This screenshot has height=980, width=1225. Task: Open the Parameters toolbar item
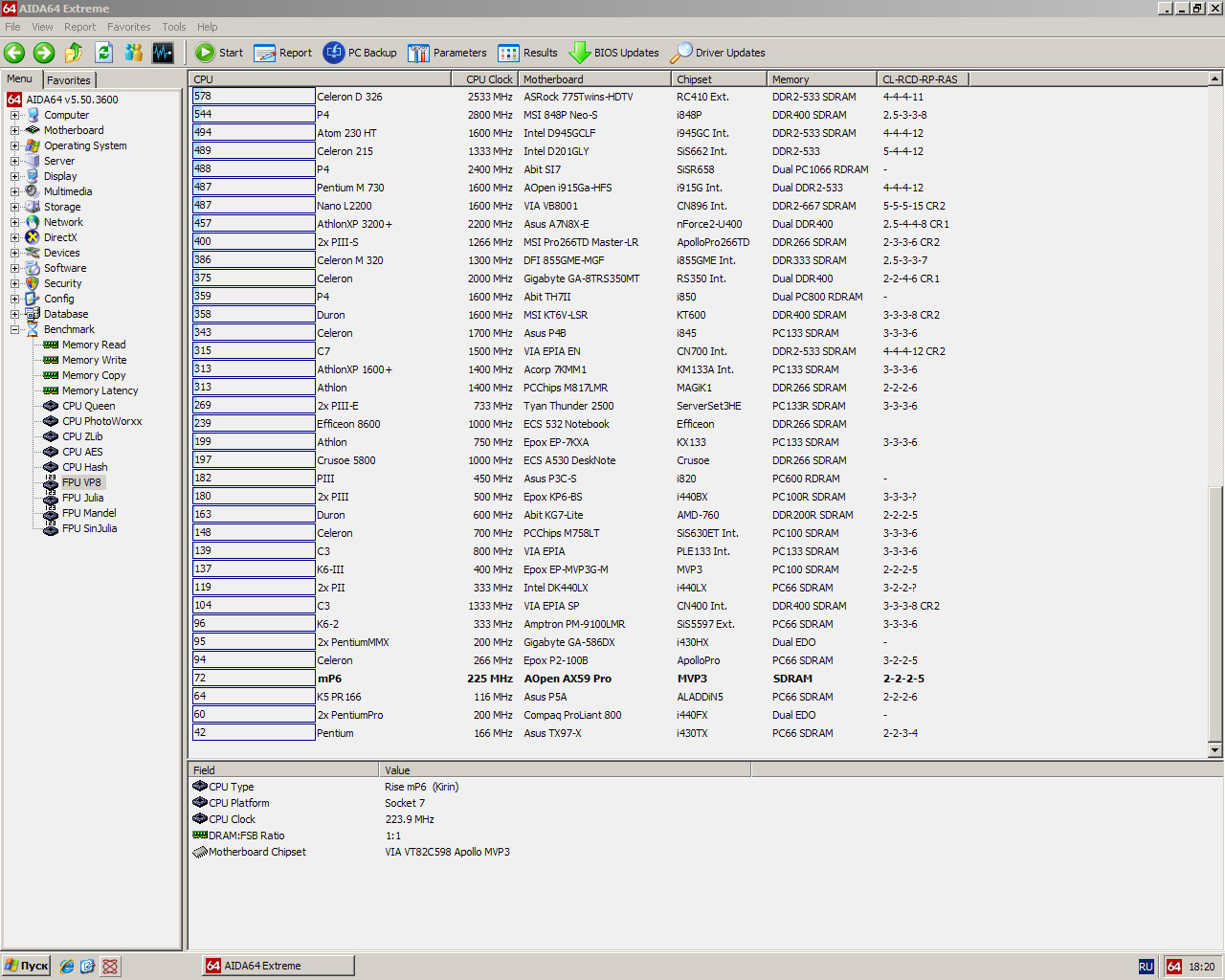click(x=447, y=53)
